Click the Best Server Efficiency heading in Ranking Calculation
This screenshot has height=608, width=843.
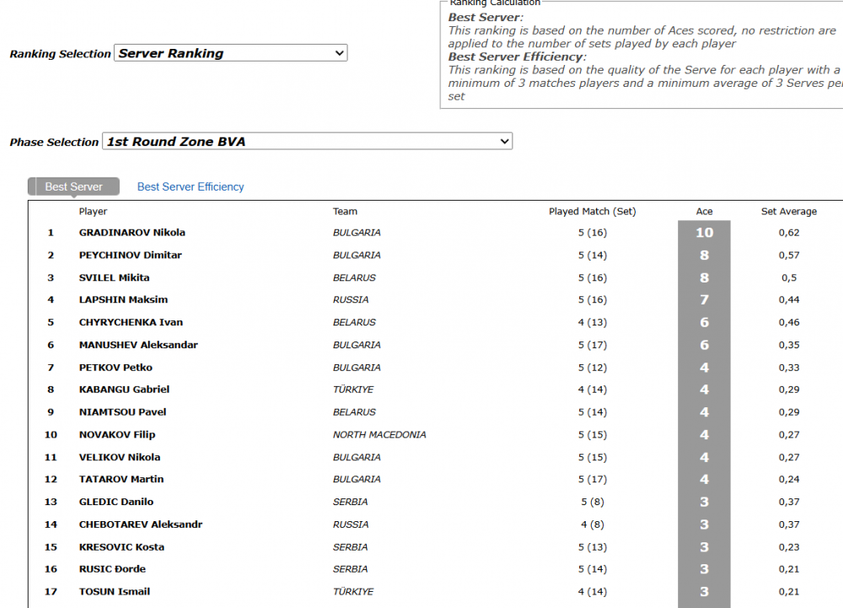coord(517,56)
